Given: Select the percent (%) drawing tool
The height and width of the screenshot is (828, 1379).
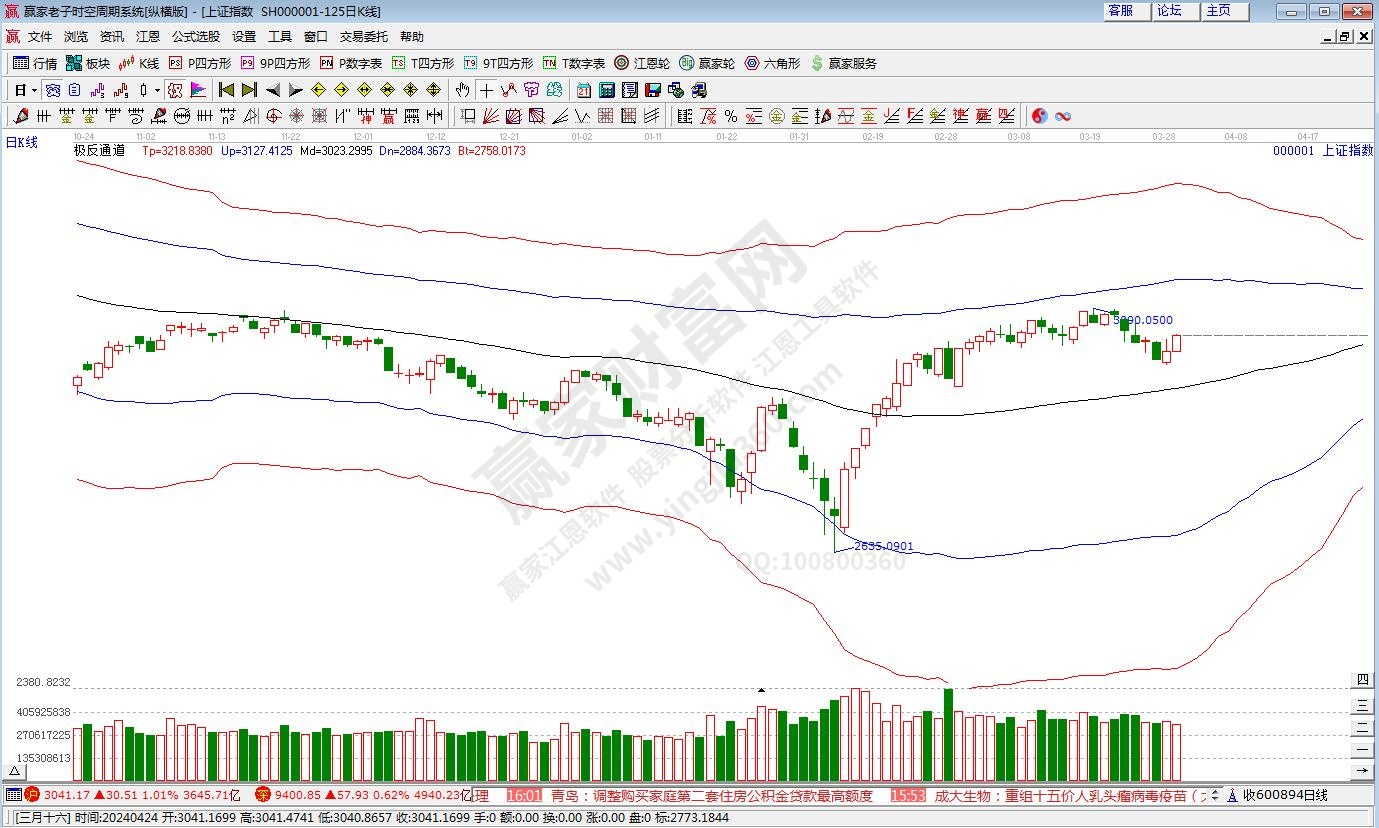Looking at the screenshot, I should pyautogui.click(x=730, y=116).
